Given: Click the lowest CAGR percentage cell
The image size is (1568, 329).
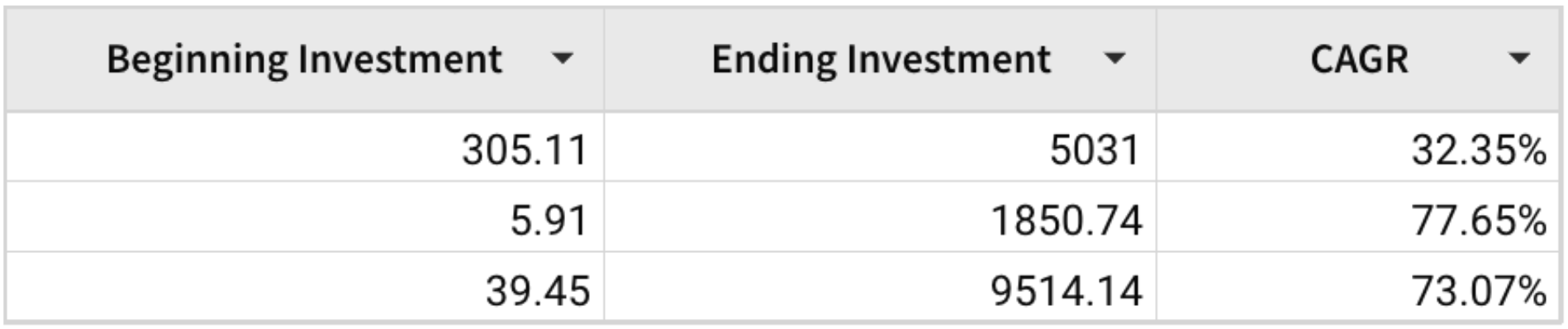Looking at the screenshot, I should pos(1358,147).
